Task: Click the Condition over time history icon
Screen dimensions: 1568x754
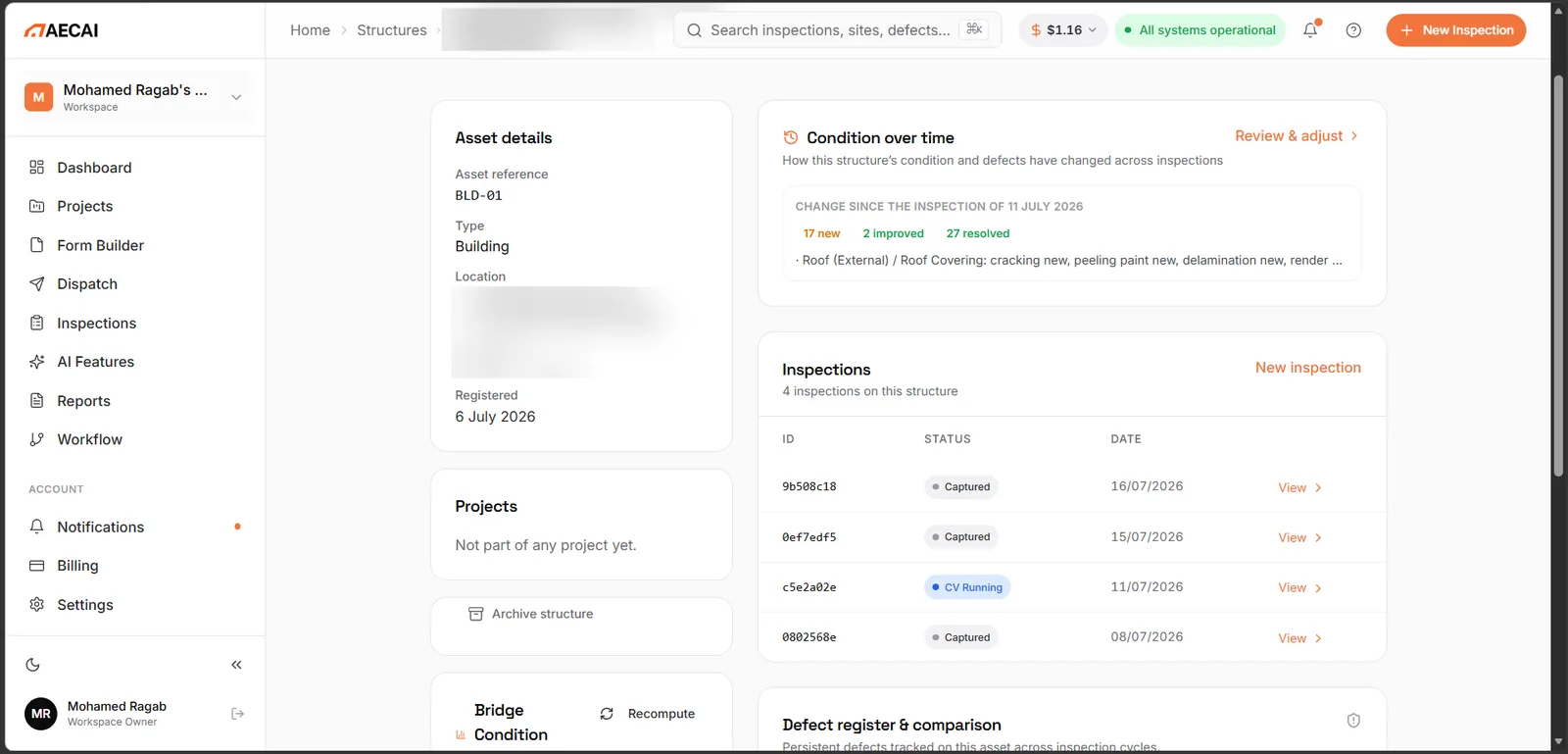Action: click(791, 138)
